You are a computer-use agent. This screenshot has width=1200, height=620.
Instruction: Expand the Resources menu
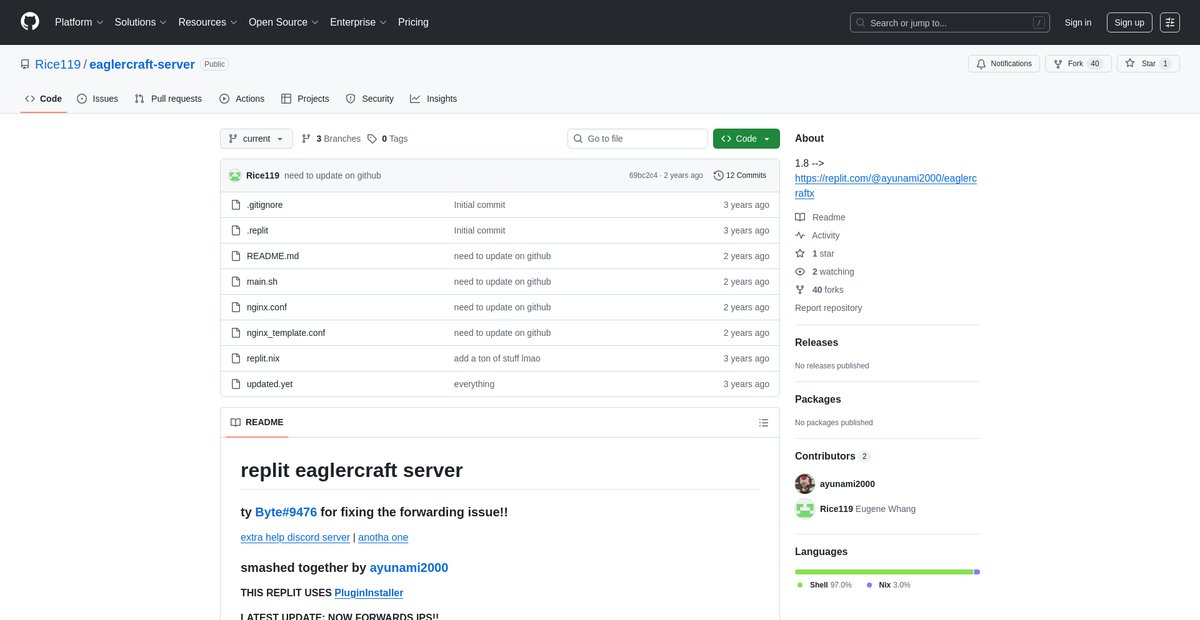pyautogui.click(x=208, y=22)
